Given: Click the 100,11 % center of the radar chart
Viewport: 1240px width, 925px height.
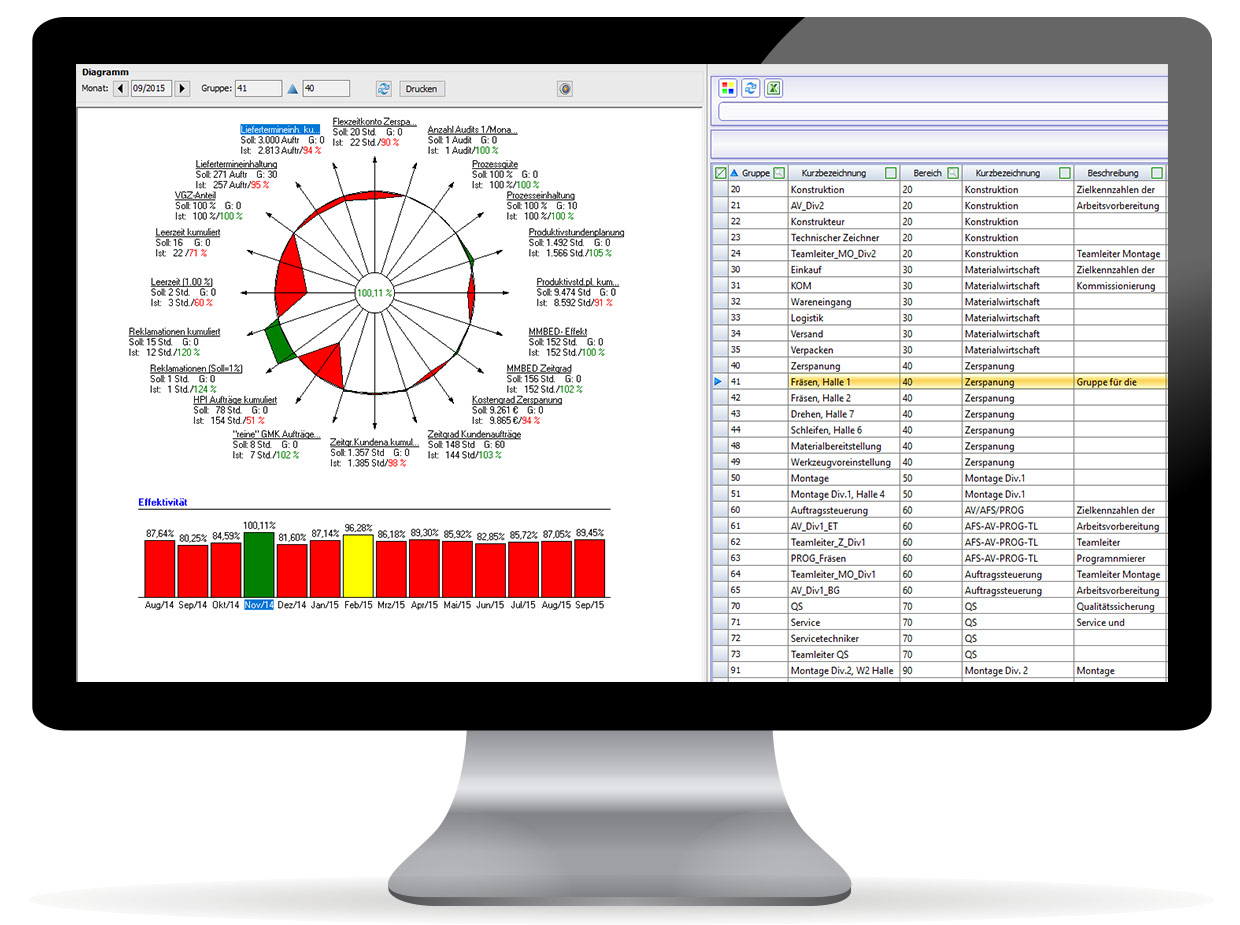Looking at the screenshot, I should tap(375, 293).
